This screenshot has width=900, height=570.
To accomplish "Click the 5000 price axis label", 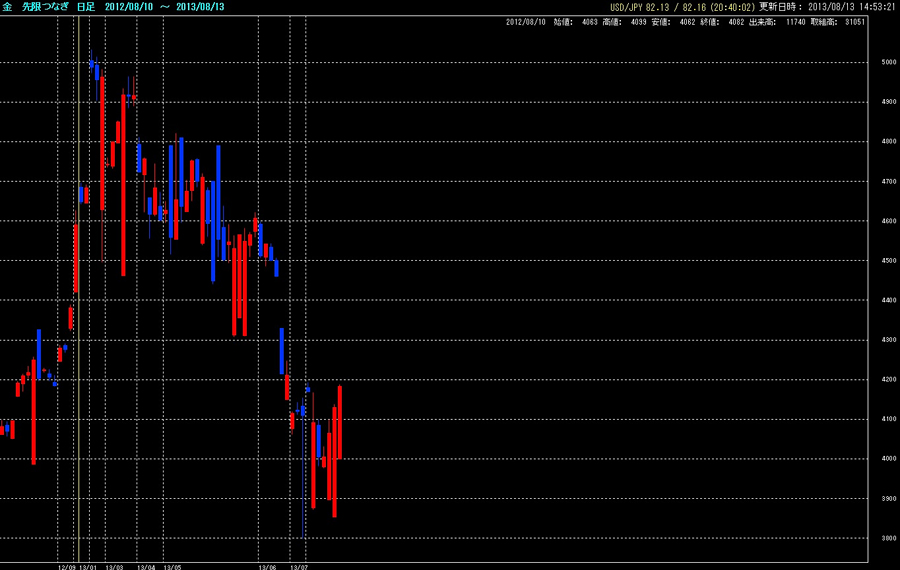I will tap(889, 62).
